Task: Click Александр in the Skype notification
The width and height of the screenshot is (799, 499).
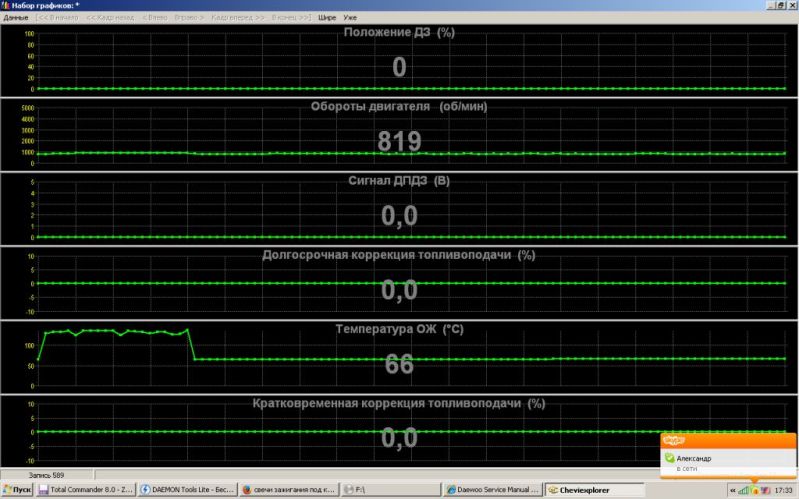Action: 695,456
